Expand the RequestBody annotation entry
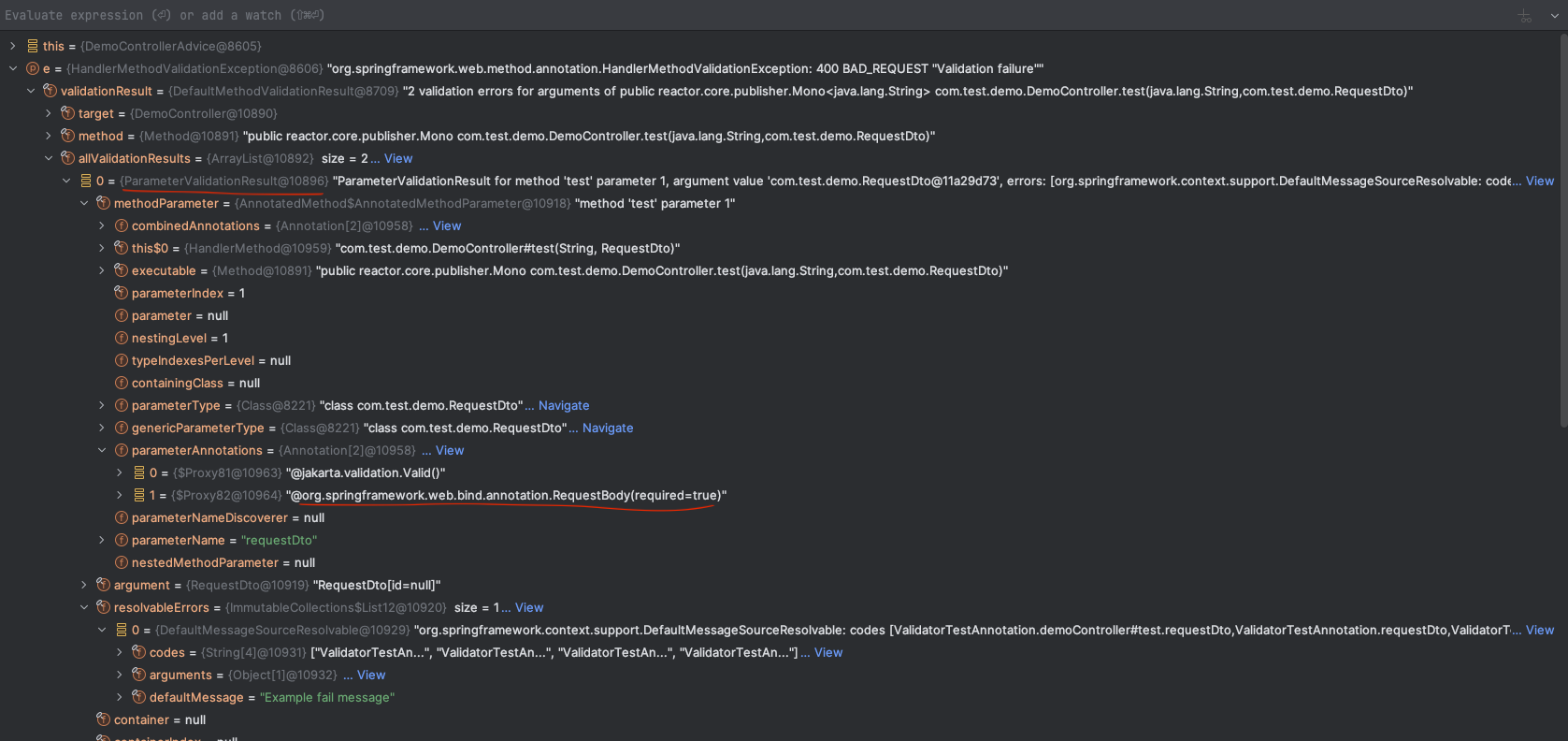1568x741 pixels. tap(120, 495)
